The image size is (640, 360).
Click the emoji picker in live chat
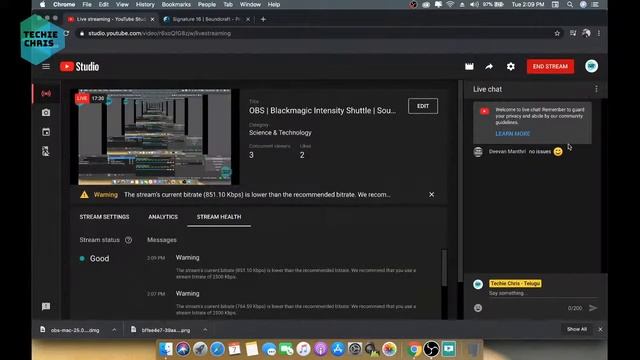[478, 308]
